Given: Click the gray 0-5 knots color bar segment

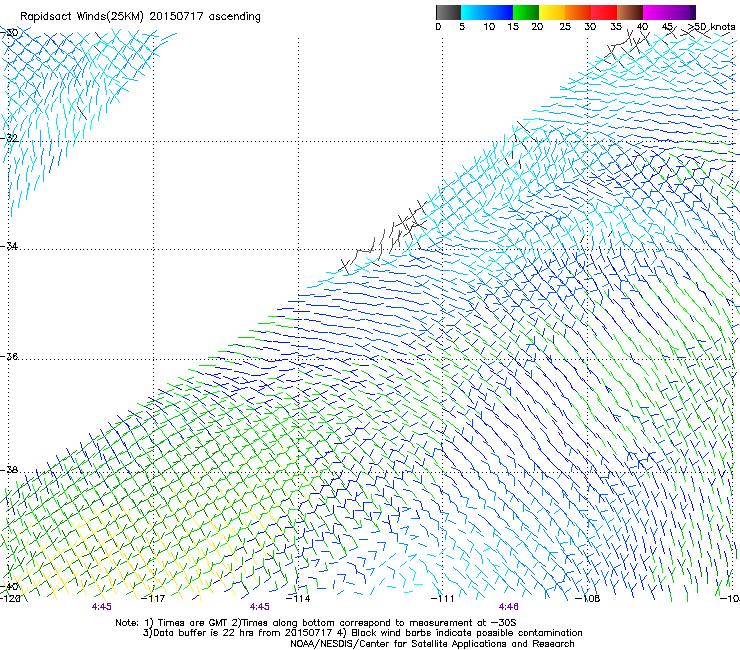Looking at the screenshot, I should [x=448, y=12].
